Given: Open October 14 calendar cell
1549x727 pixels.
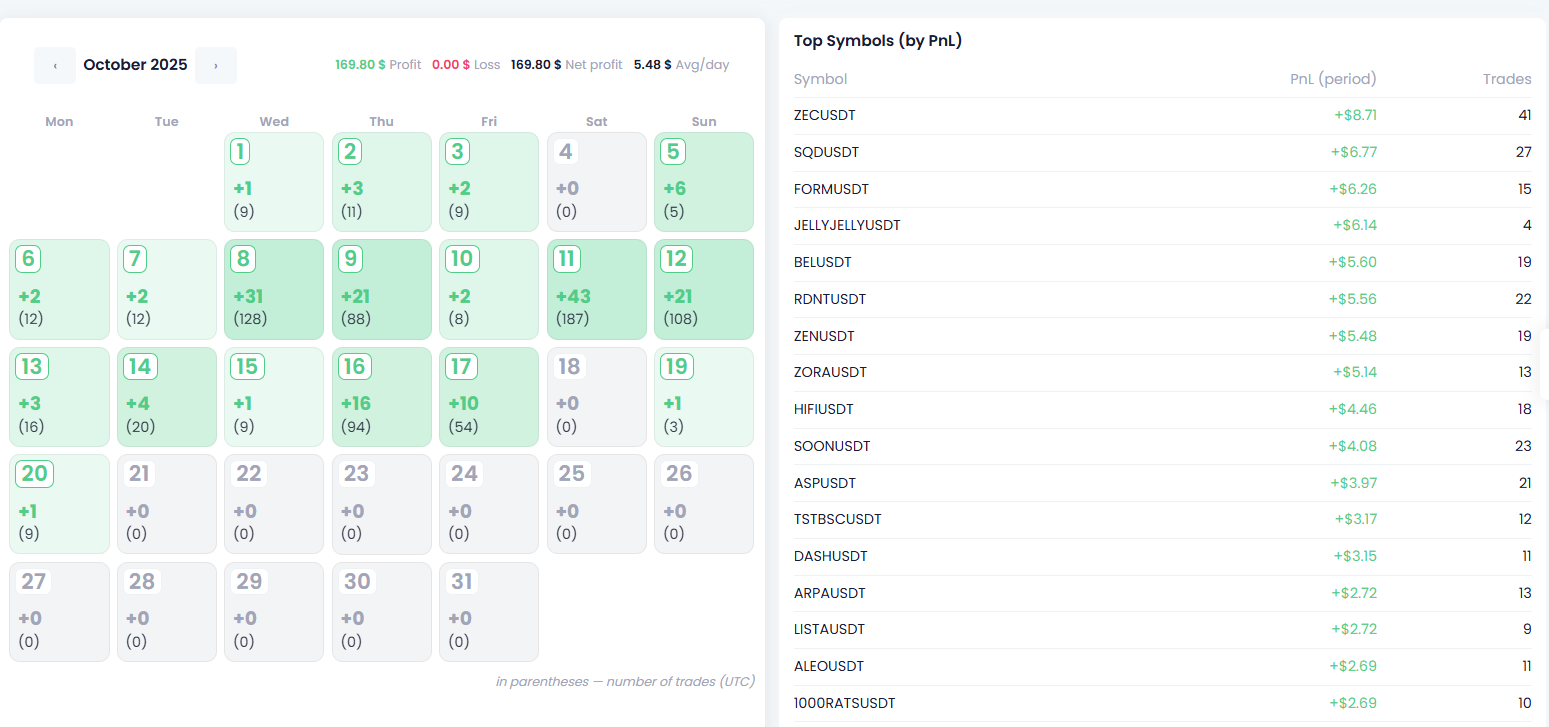Looking at the screenshot, I should pos(166,397).
